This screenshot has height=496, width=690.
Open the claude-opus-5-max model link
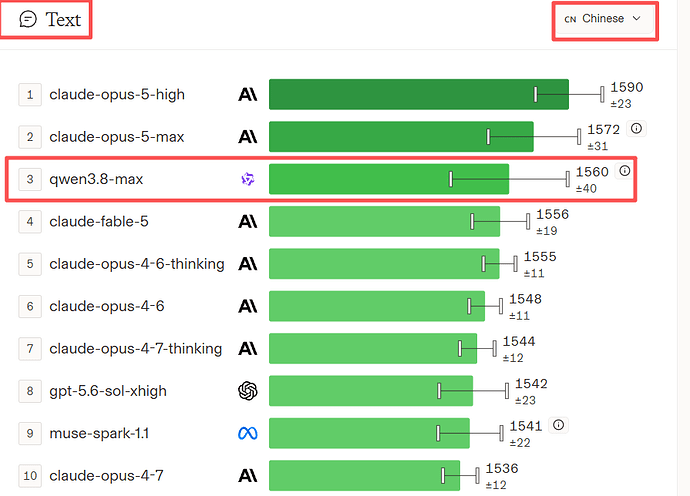point(117,137)
